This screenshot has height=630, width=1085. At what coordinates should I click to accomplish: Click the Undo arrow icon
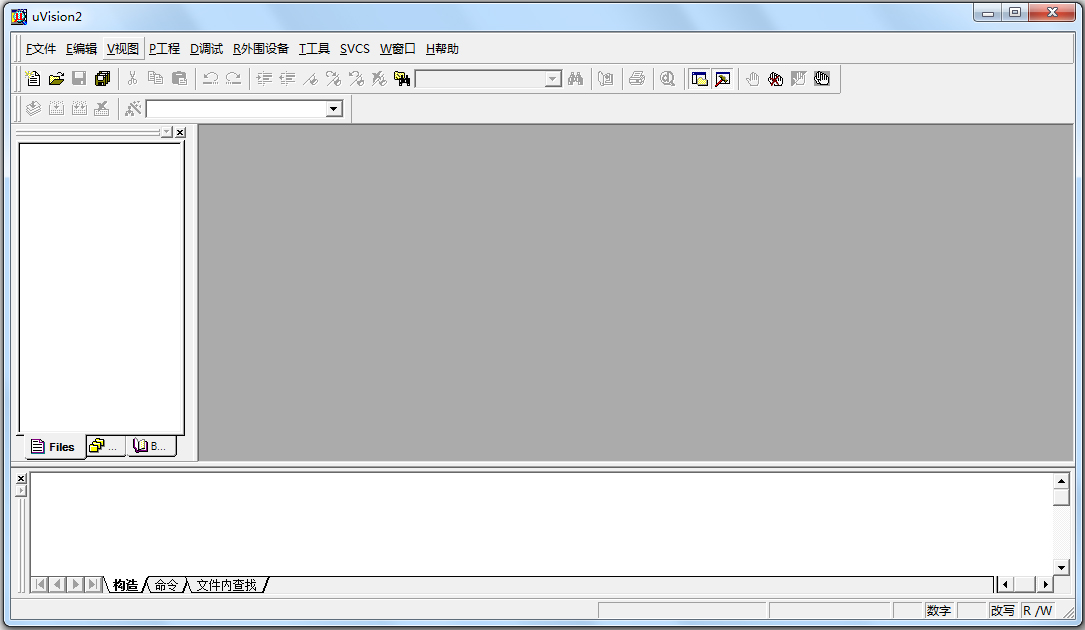[x=210, y=79]
